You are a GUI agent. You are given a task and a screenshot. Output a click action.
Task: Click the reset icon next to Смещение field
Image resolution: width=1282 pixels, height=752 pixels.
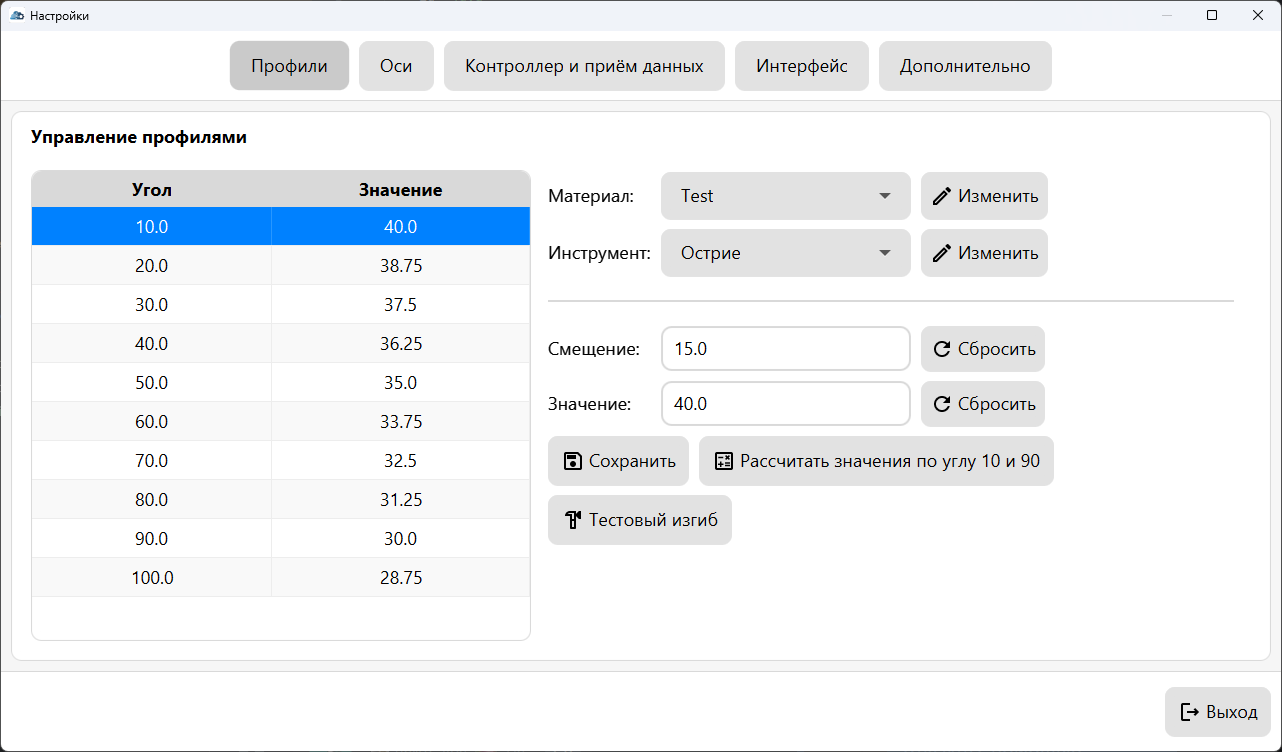click(941, 349)
